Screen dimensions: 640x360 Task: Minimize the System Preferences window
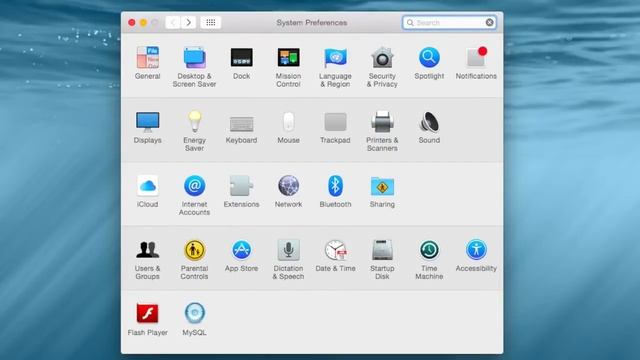tap(143, 22)
